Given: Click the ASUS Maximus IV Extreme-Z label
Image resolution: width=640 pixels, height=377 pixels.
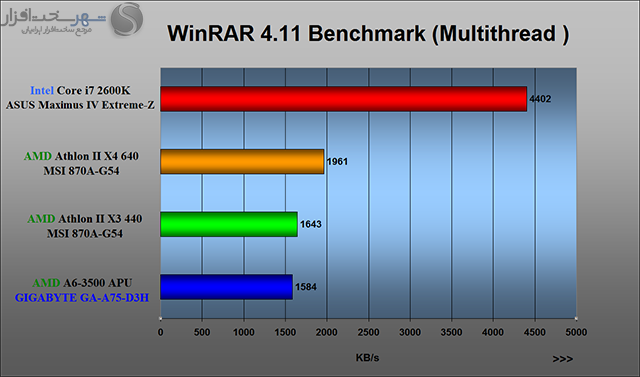Looking at the screenshot, I should 80,105.
